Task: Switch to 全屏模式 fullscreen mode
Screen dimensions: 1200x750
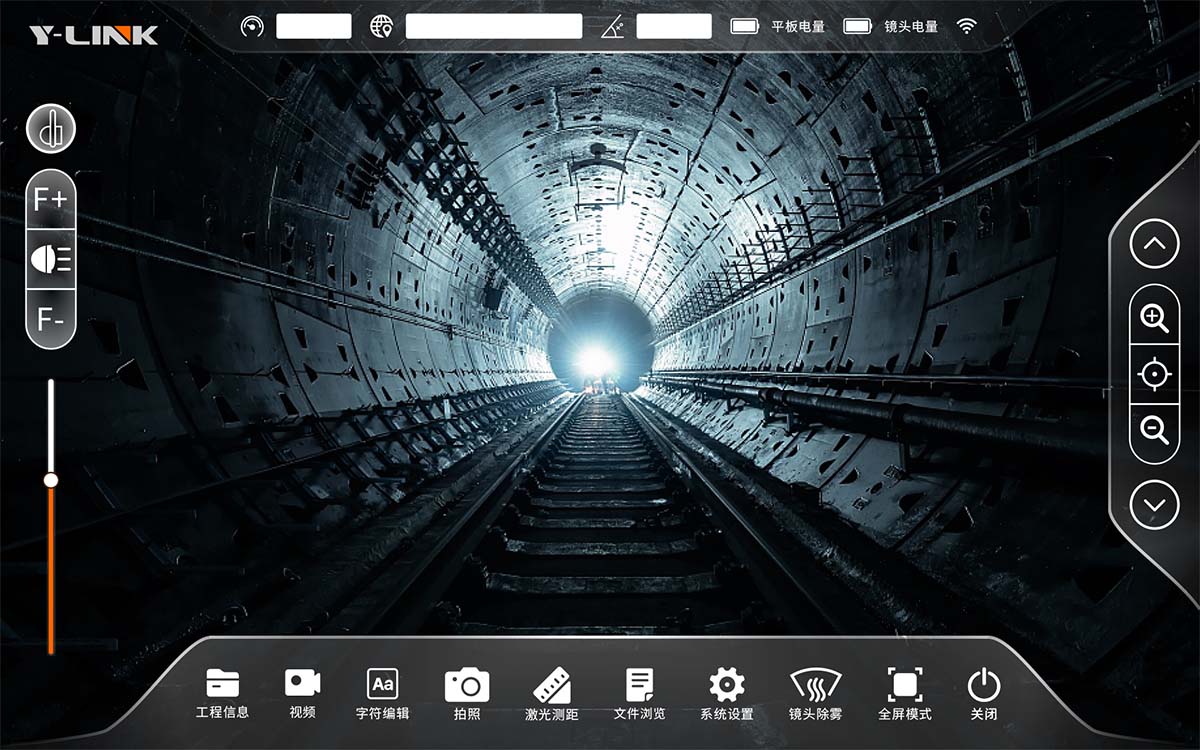Action: (905, 694)
